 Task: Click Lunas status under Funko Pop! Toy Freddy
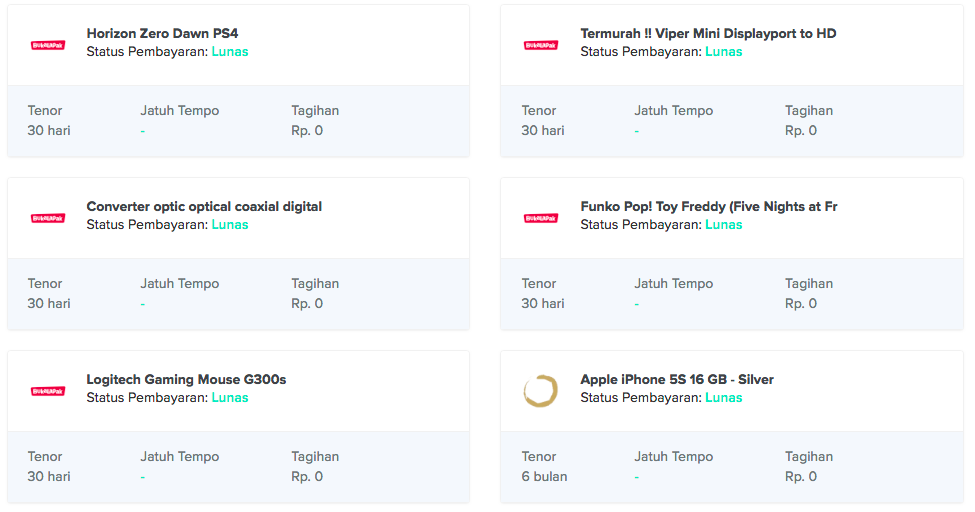point(724,225)
